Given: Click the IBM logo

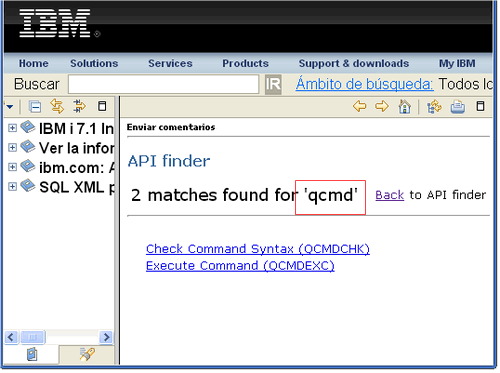Looking at the screenshot, I should click(x=55, y=23).
